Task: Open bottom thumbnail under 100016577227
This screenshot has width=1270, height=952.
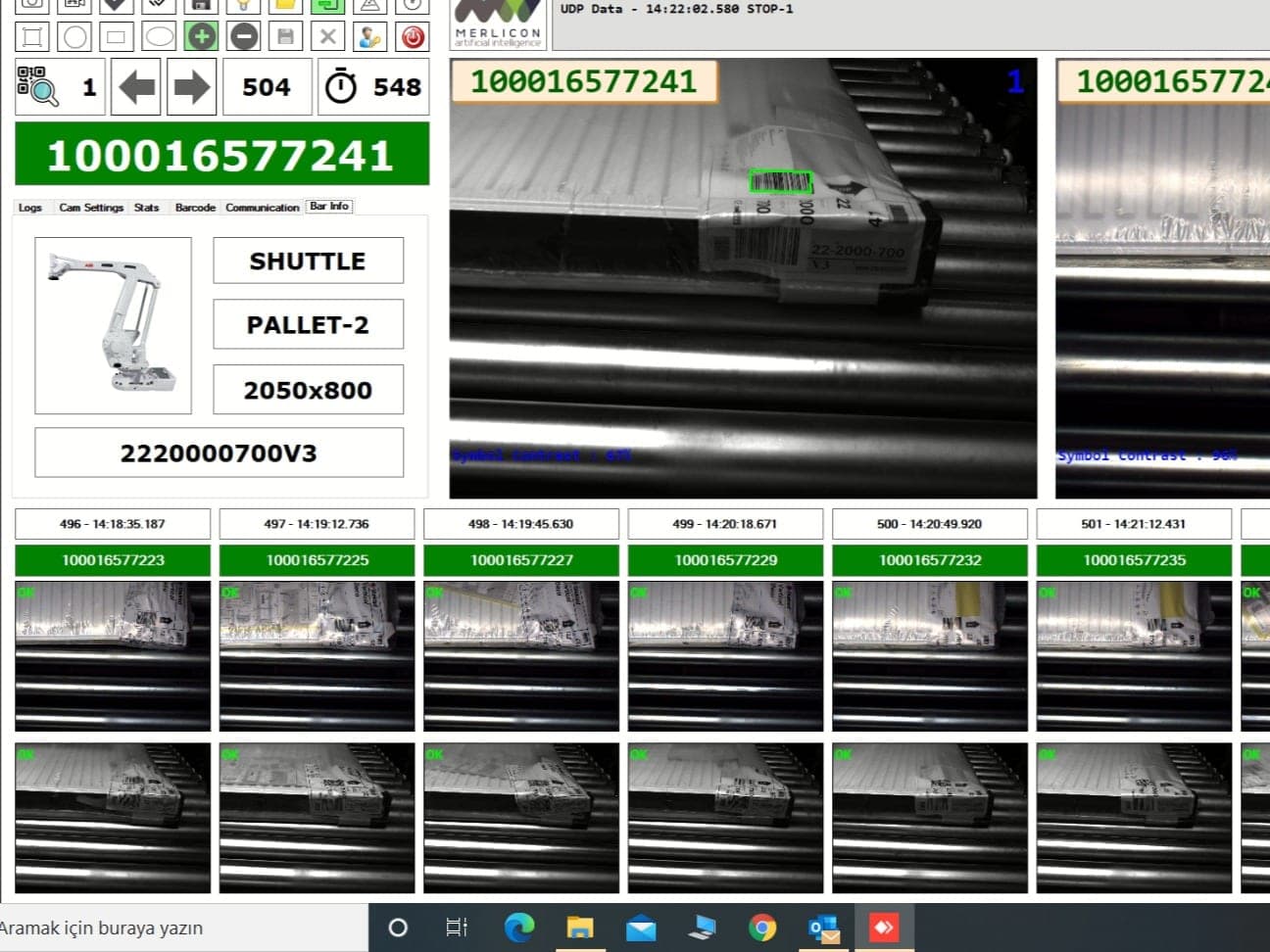Action: click(521, 818)
